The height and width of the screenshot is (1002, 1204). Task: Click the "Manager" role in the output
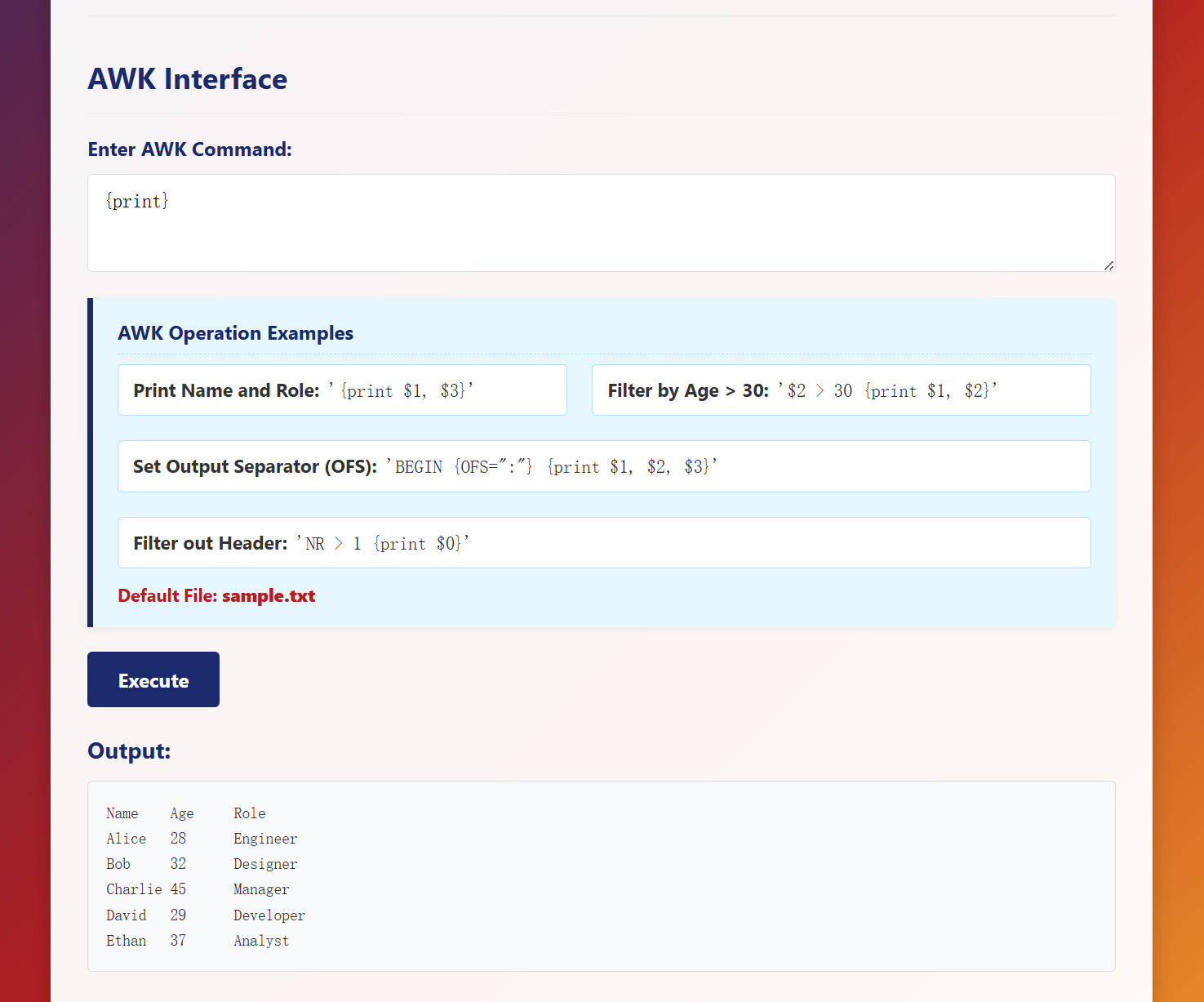(261, 889)
